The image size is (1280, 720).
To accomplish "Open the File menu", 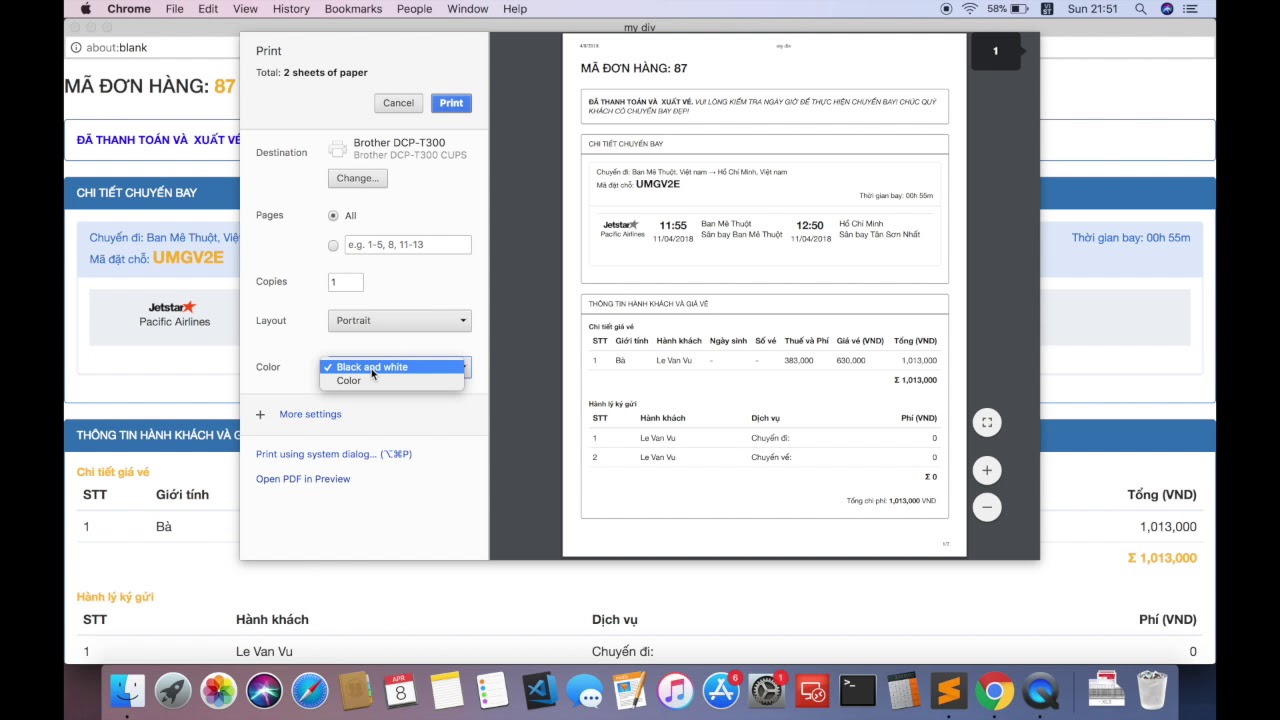I will pyautogui.click(x=174, y=9).
